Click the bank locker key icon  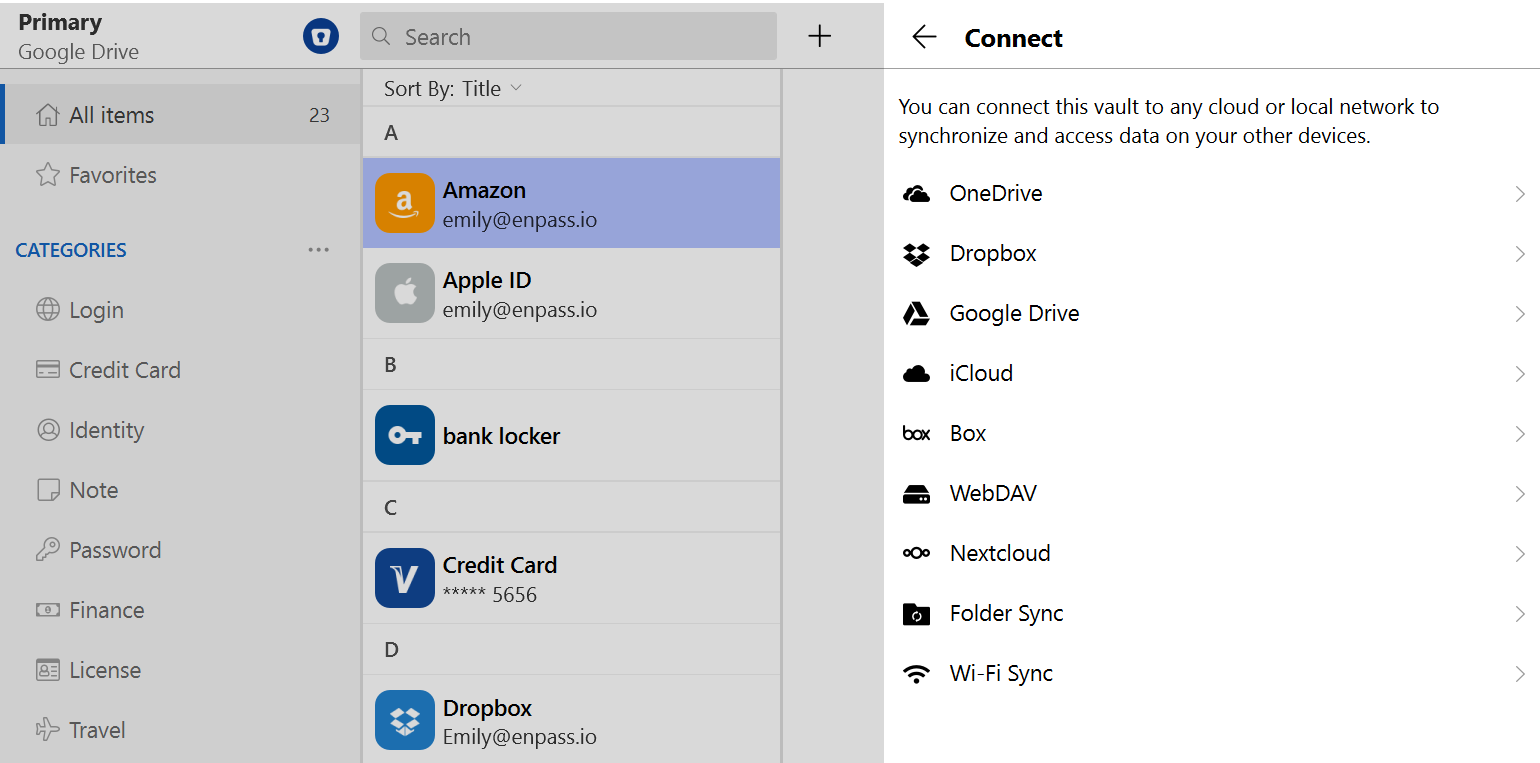pos(405,435)
